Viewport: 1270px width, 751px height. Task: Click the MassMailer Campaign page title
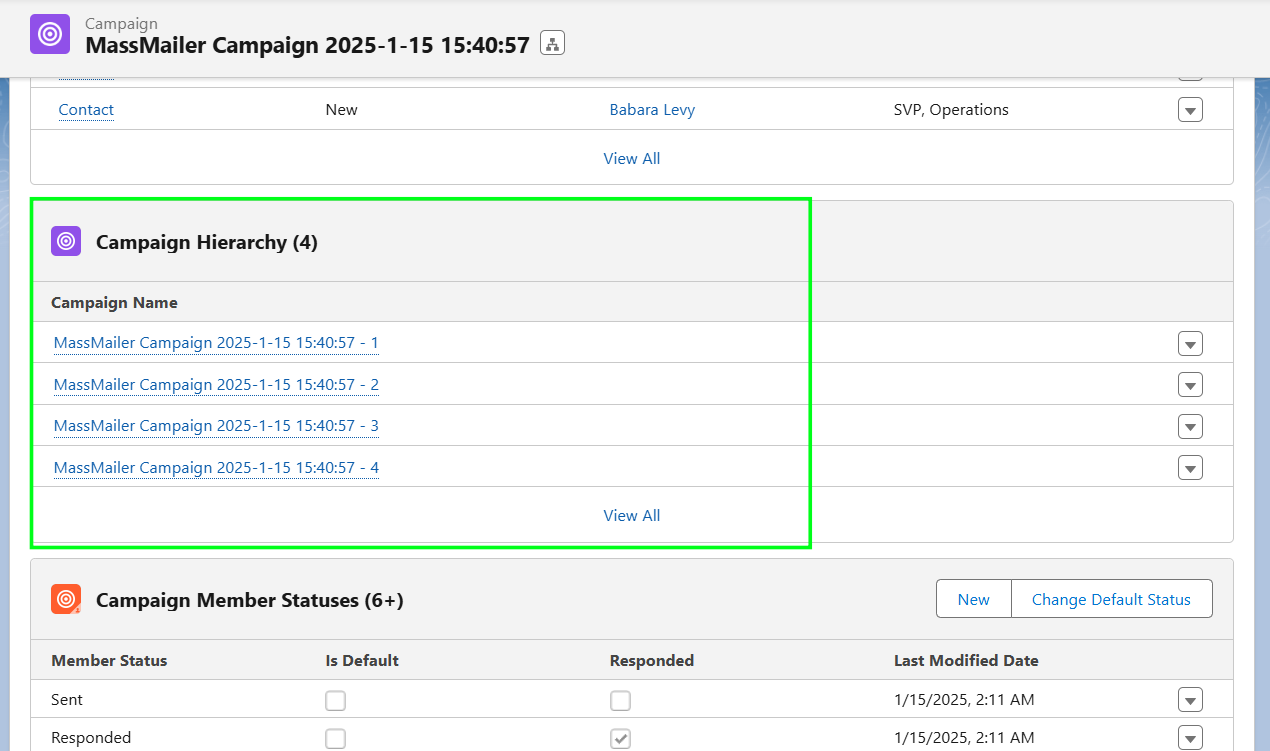[x=307, y=45]
